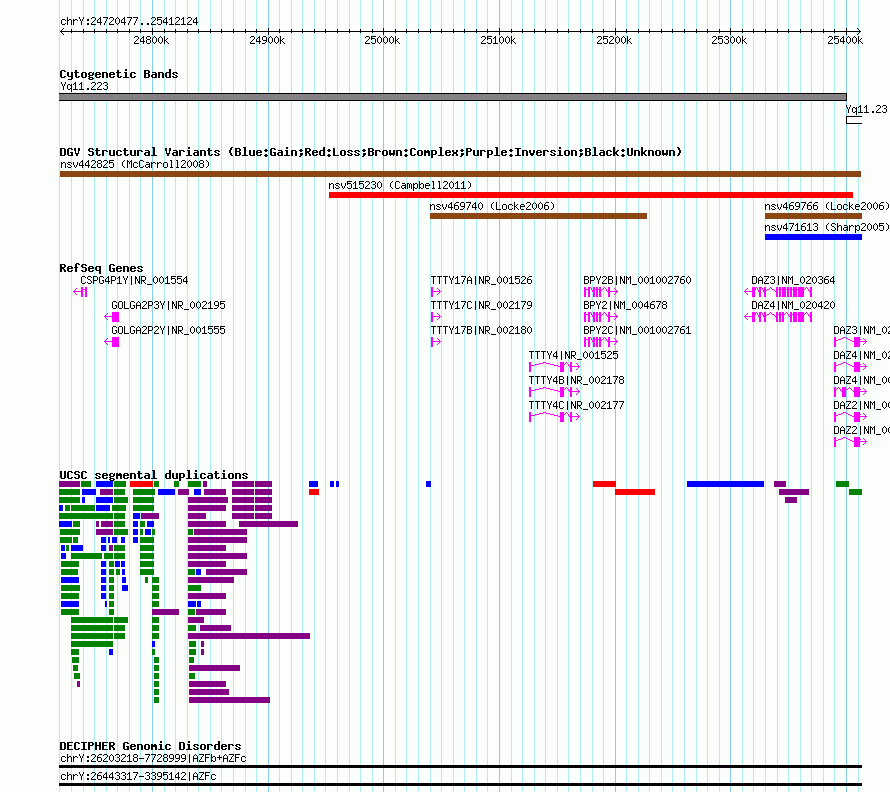Click the long blue segmental duplication bar
Image resolution: width=890 pixels, height=792 pixels.
click(x=725, y=484)
